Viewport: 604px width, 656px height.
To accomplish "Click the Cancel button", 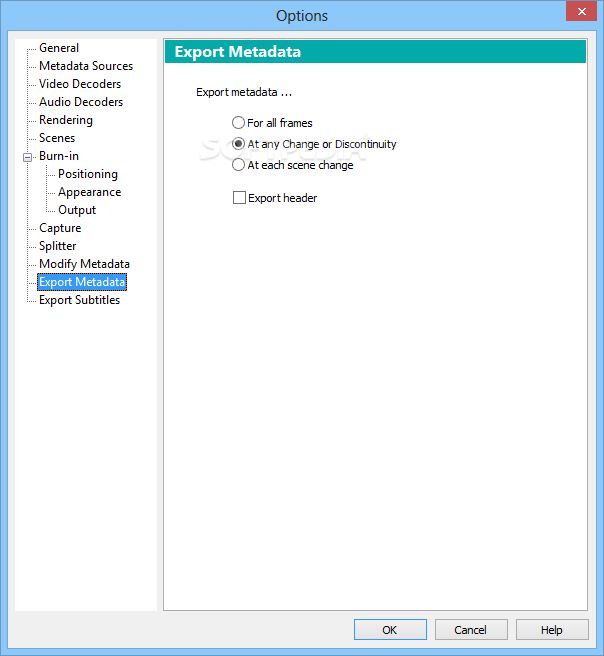I will click(x=471, y=630).
